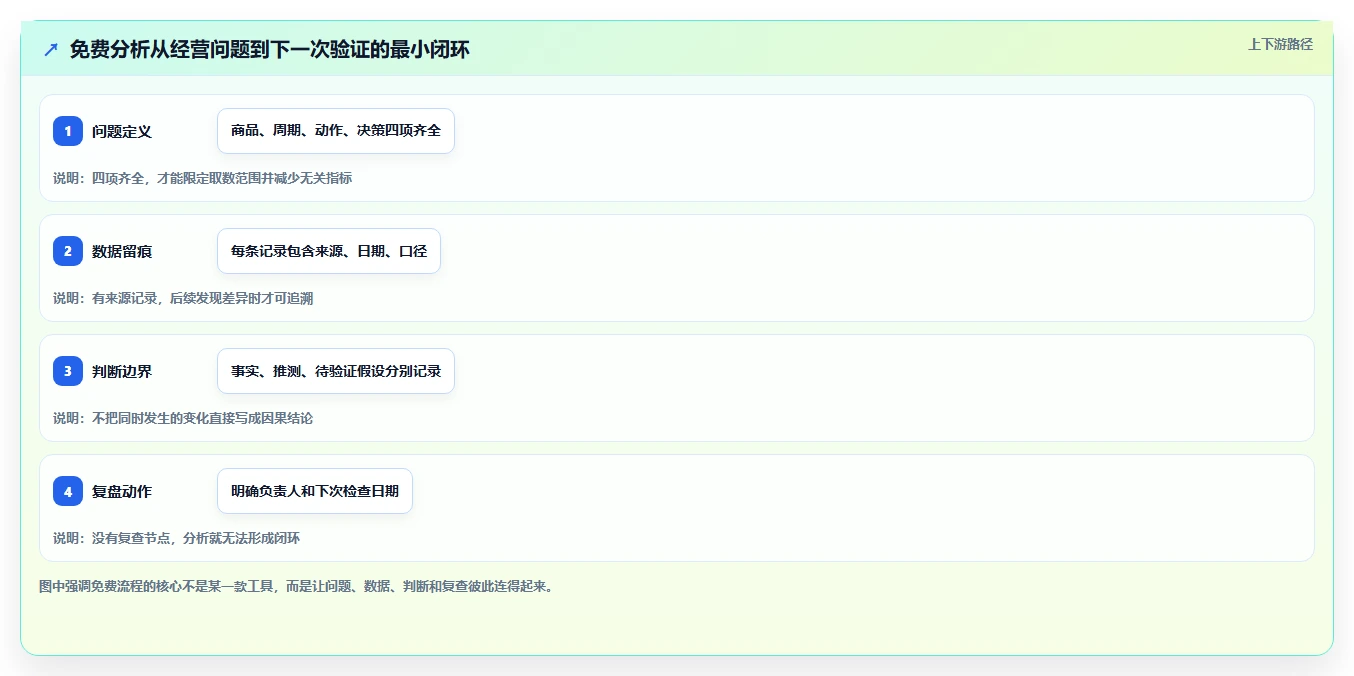Click the 明确负责人和下次检查日期 chip
The width and height of the screenshot is (1354, 676).
(315, 491)
